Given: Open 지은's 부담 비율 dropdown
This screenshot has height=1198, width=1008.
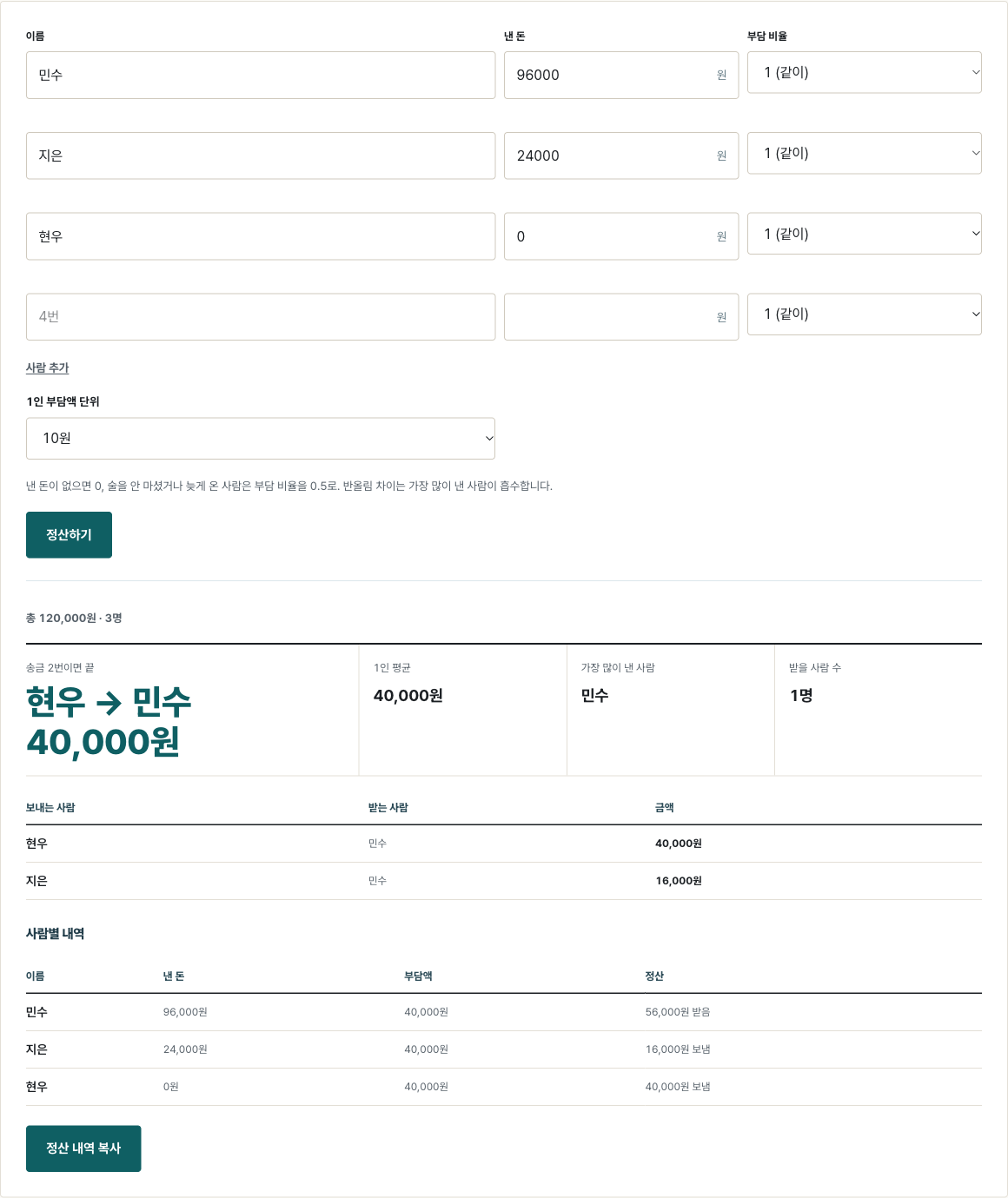Looking at the screenshot, I should (x=865, y=153).
